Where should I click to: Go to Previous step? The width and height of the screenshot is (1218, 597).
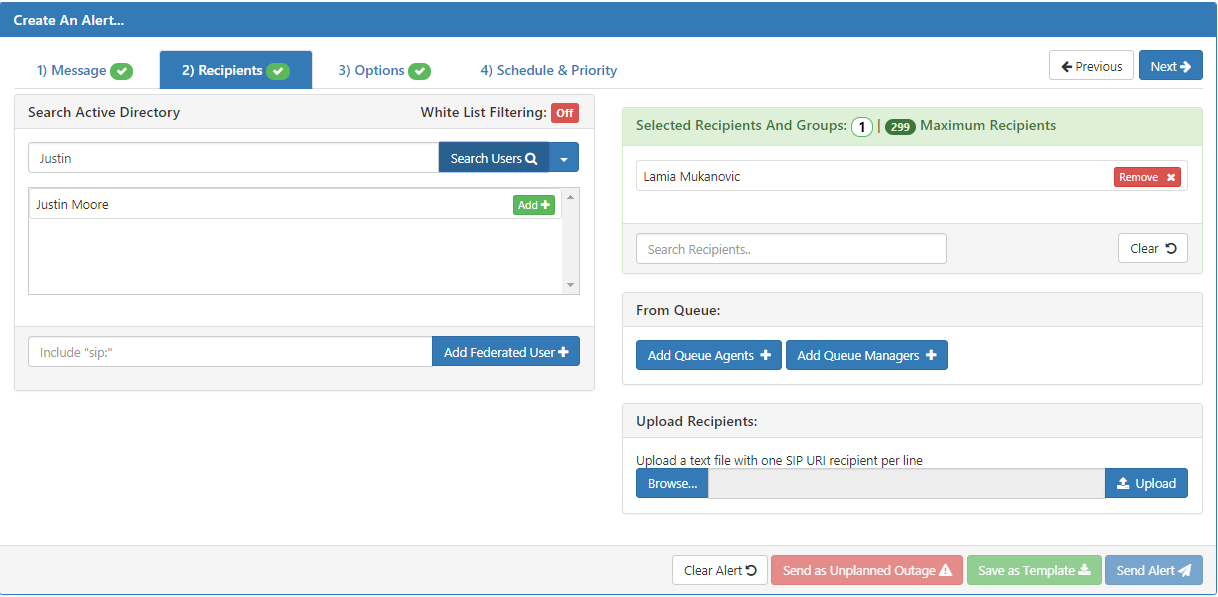[1091, 66]
